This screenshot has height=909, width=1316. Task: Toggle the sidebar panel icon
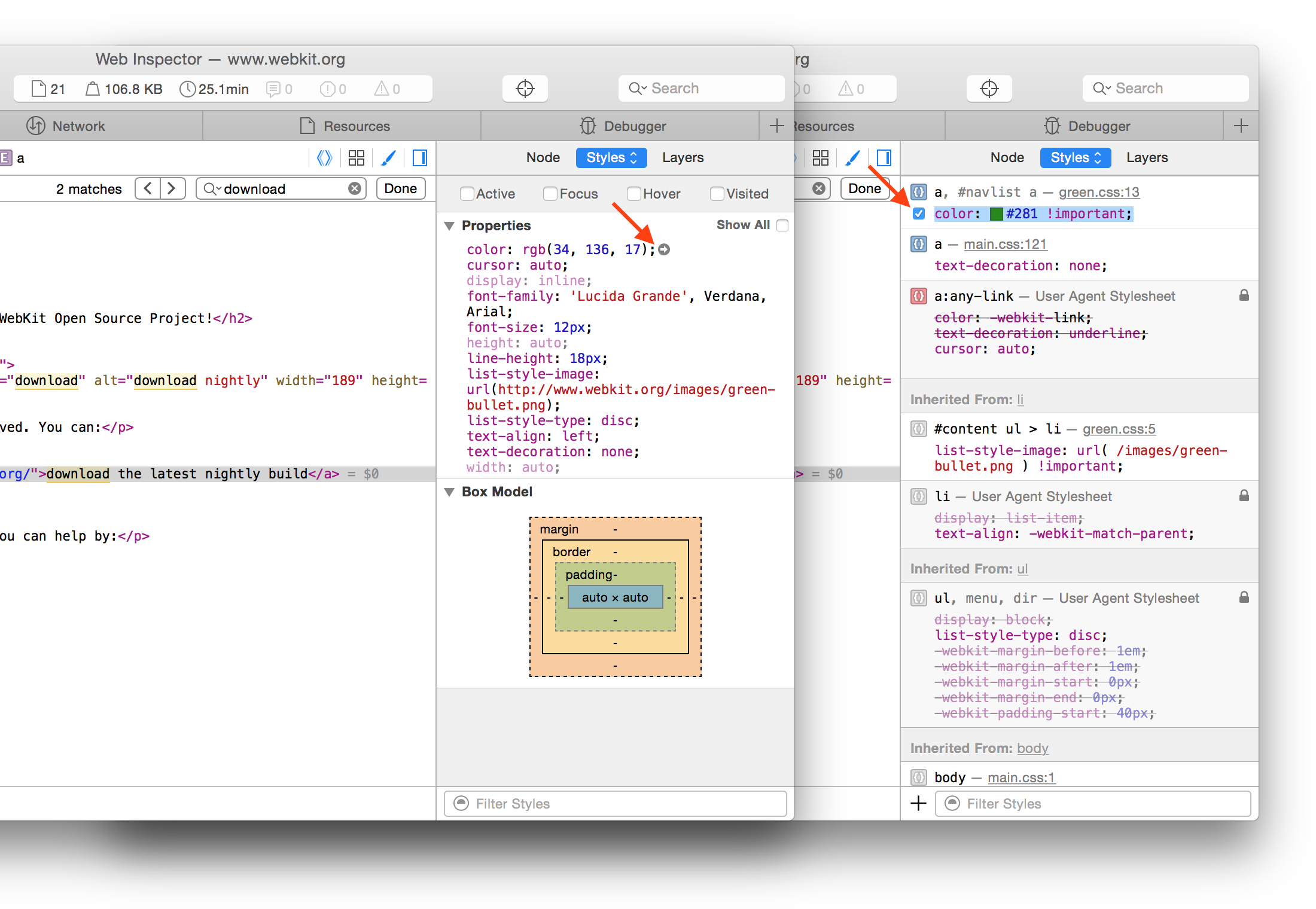420,158
